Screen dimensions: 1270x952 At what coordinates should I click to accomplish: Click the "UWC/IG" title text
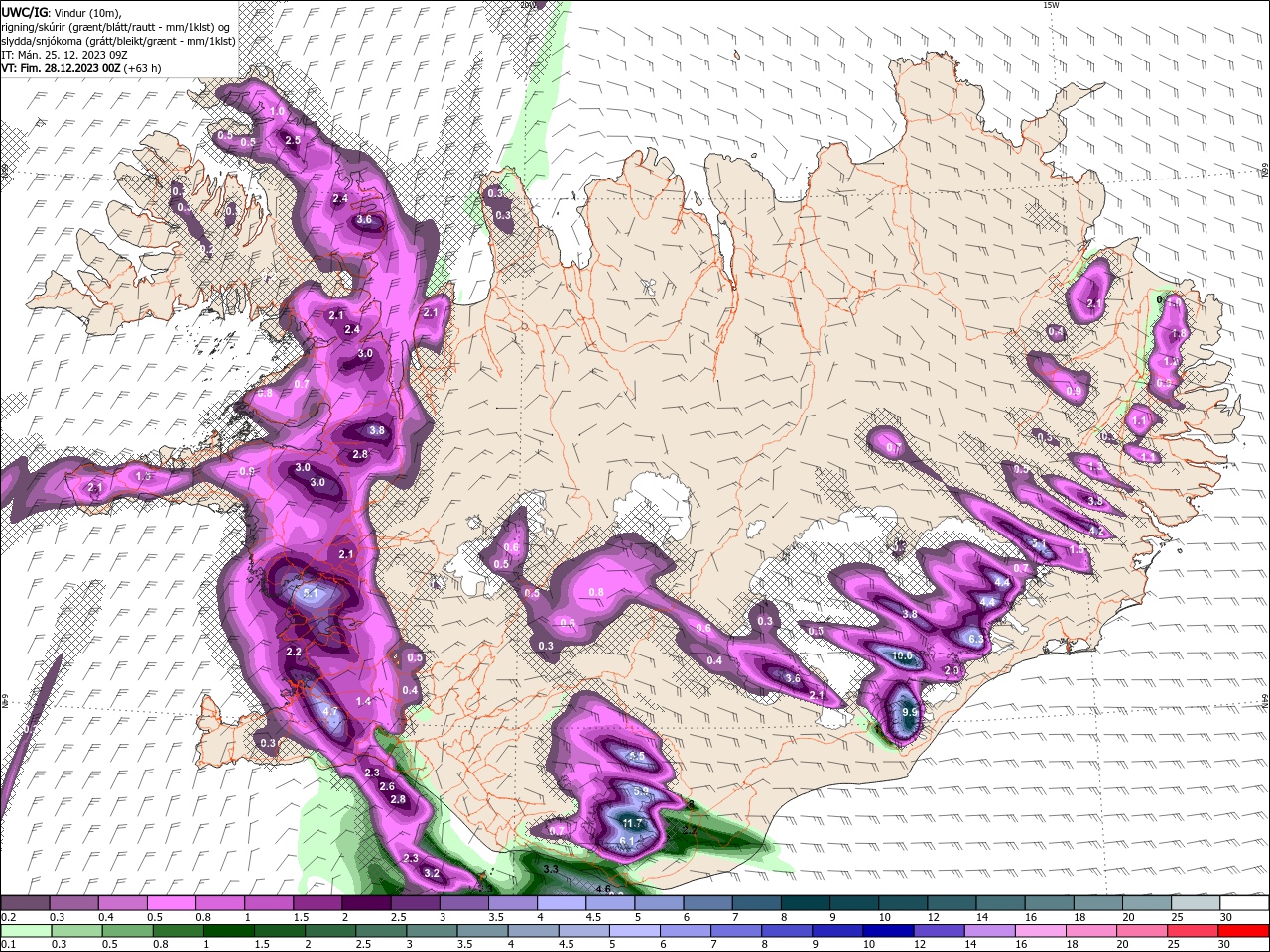pyautogui.click(x=25, y=12)
